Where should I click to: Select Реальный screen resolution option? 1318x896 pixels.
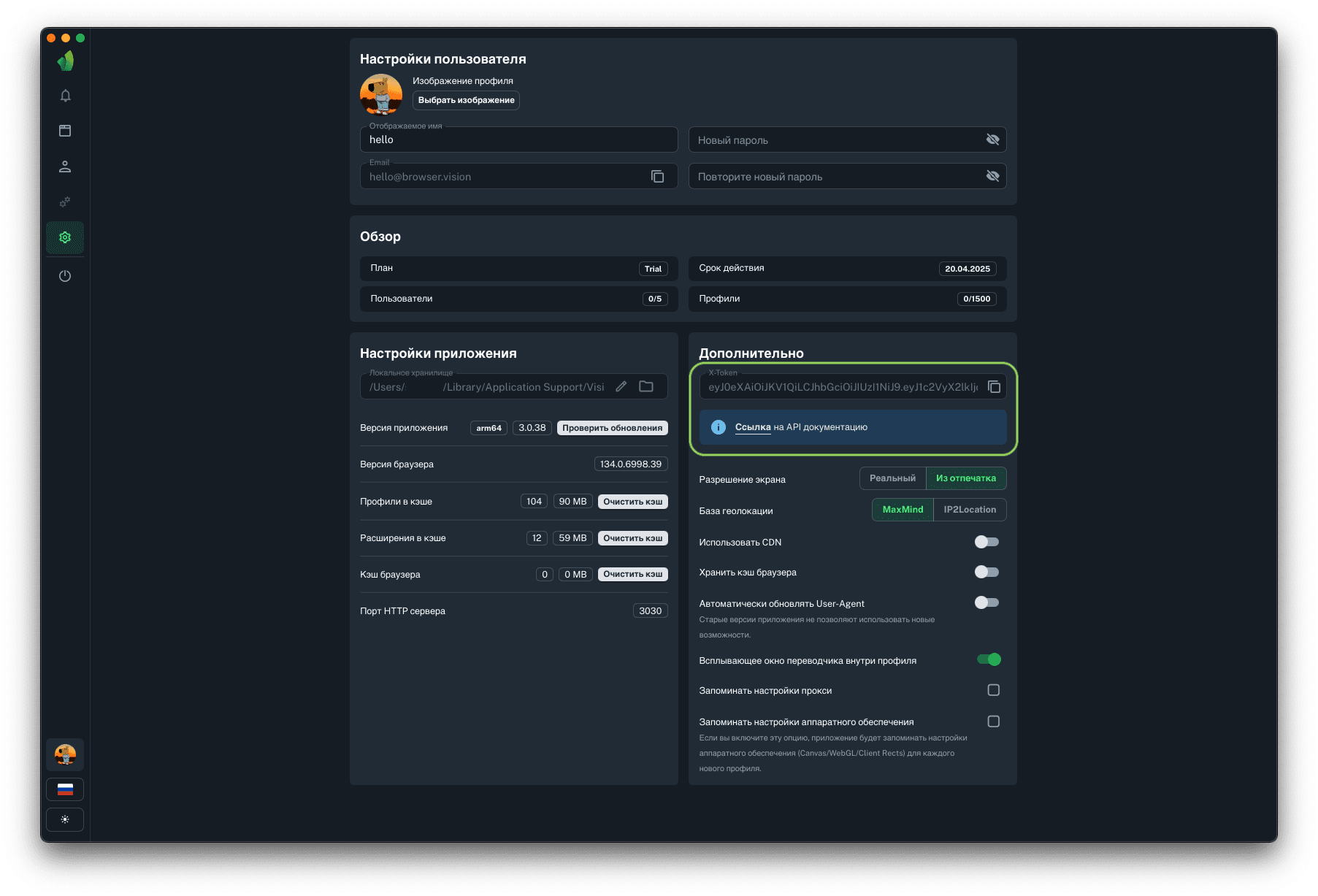pos(892,478)
